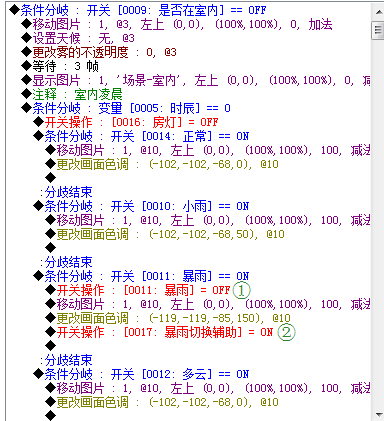The image size is (384, 421).
Task: Select the 分歧结束 row closing the 正常 branch
Action: (x=66, y=192)
